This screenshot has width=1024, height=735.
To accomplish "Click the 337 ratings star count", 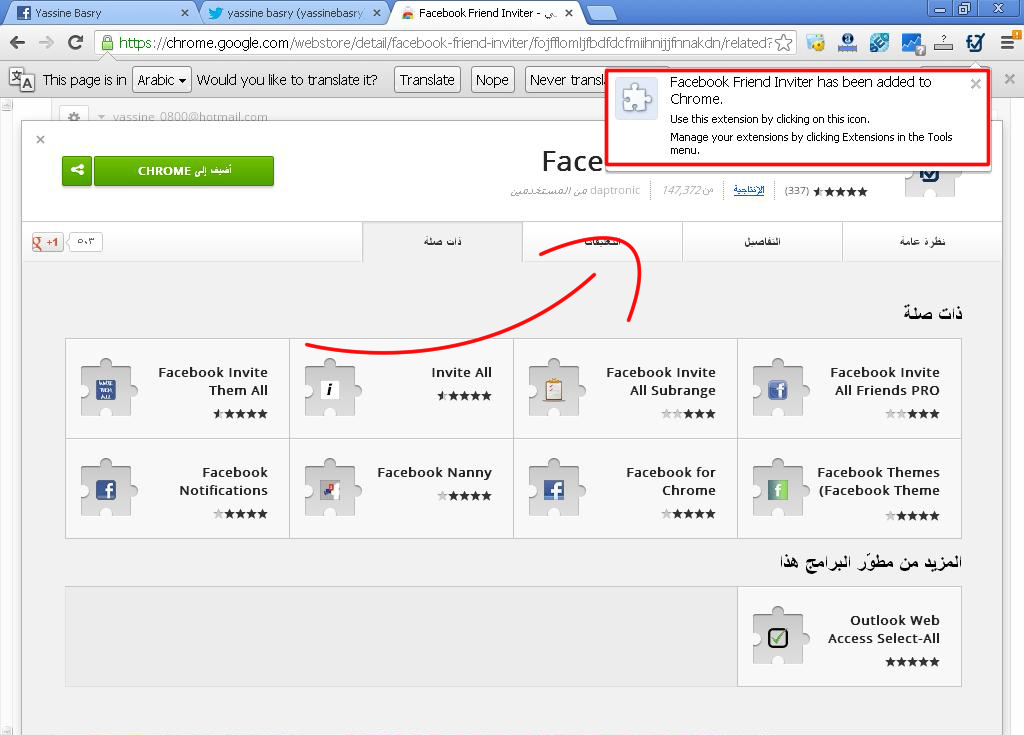I will (x=826, y=191).
